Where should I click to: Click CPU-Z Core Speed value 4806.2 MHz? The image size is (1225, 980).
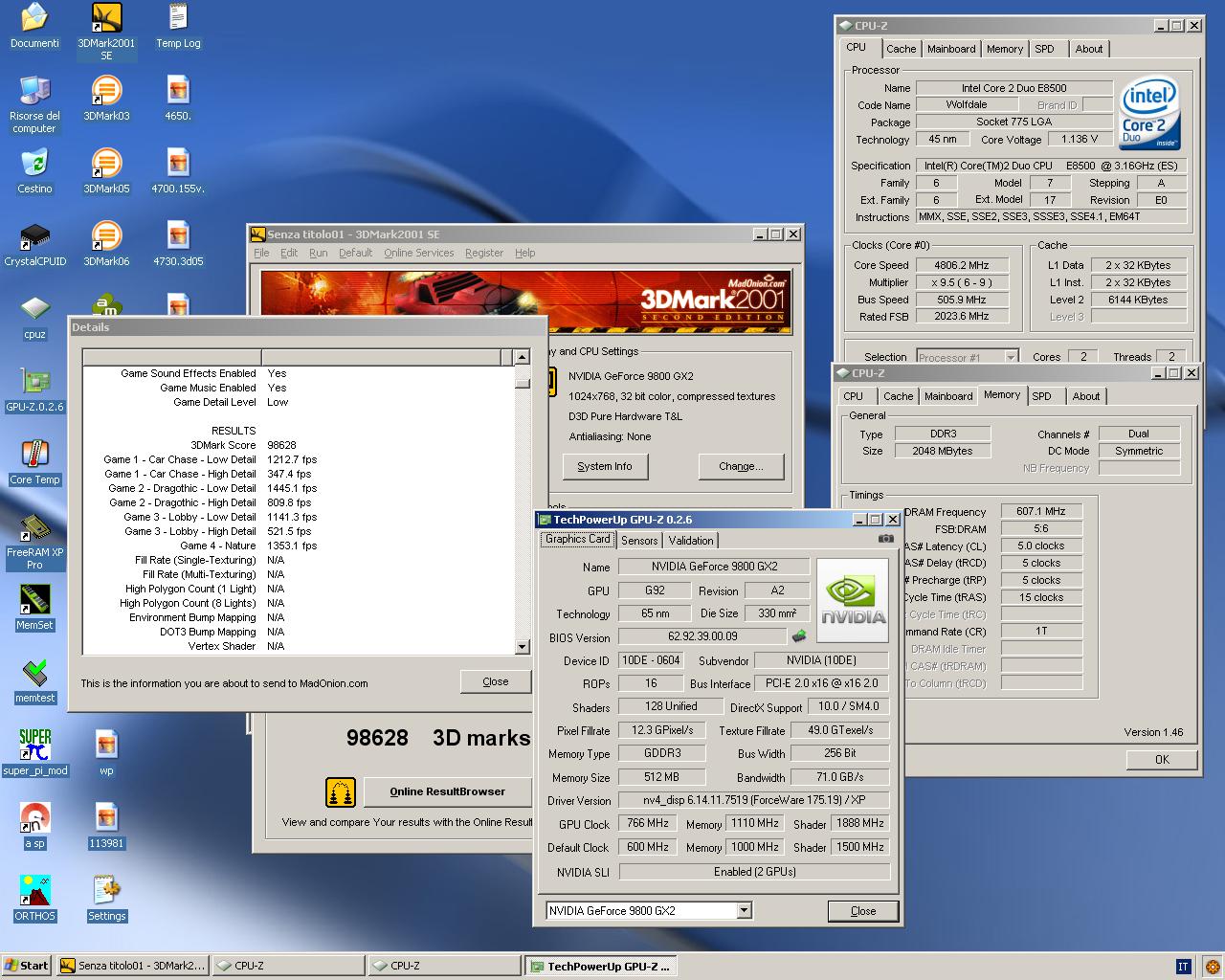coord(963,265)
